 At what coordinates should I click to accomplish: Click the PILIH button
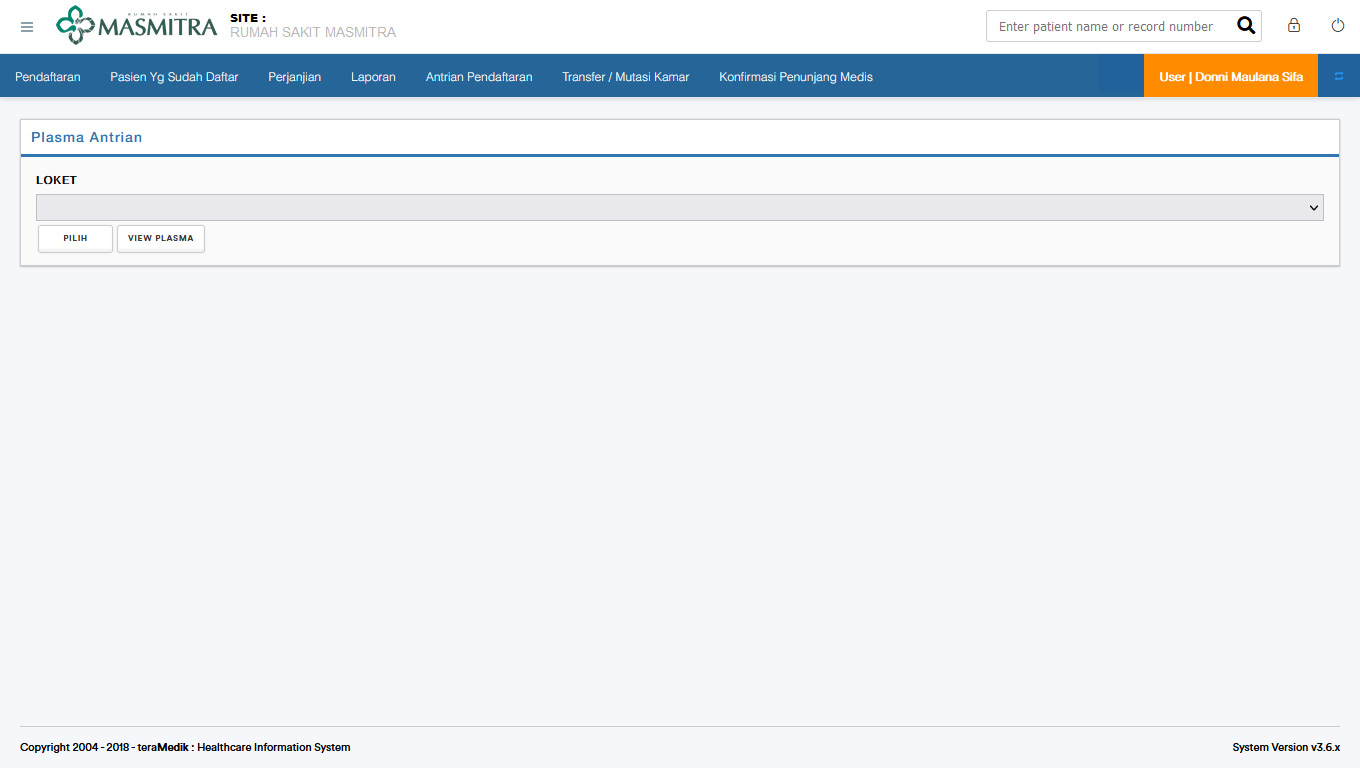click(75, 238)
